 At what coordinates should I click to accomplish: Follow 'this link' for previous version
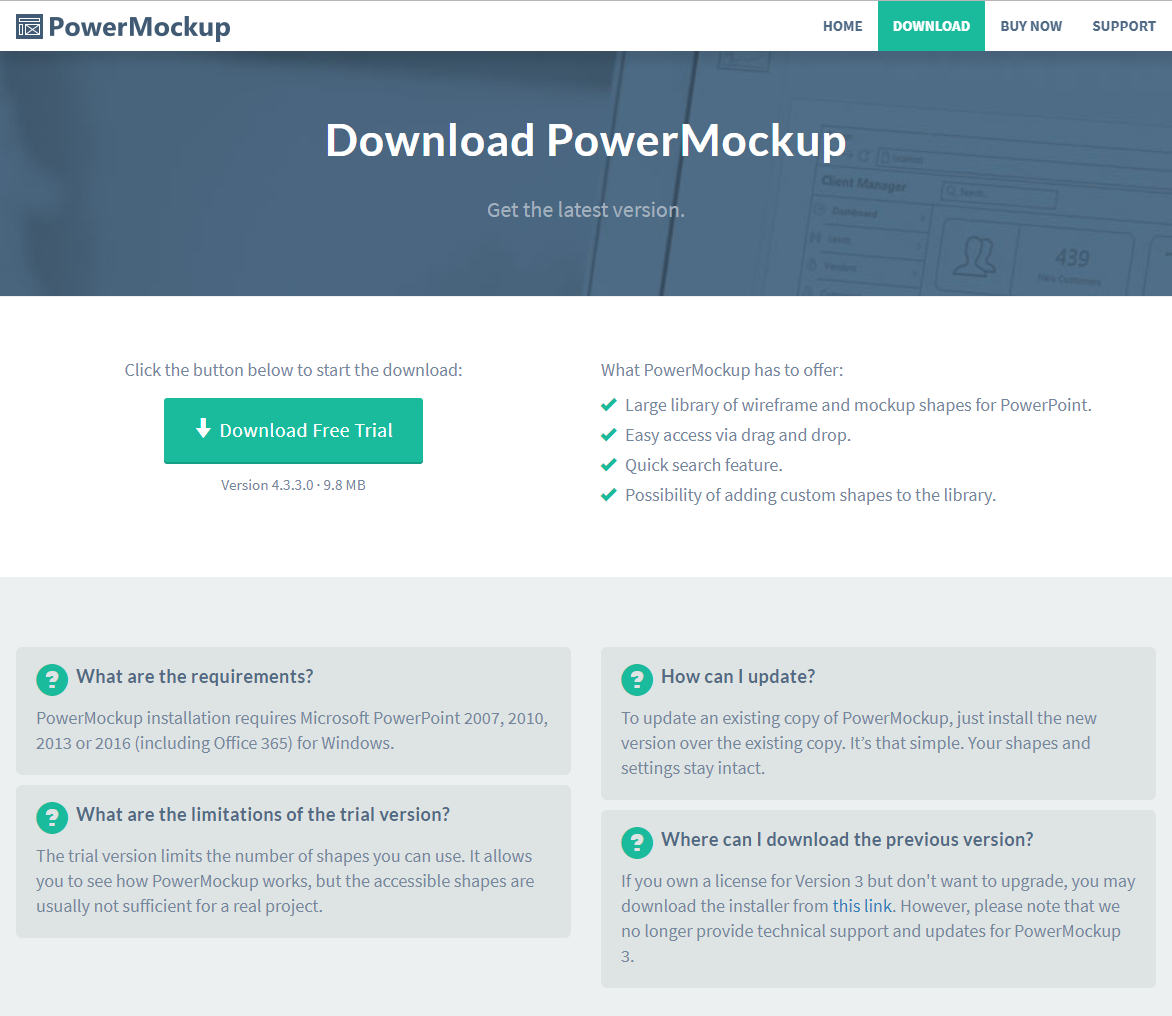coord(862,906)
